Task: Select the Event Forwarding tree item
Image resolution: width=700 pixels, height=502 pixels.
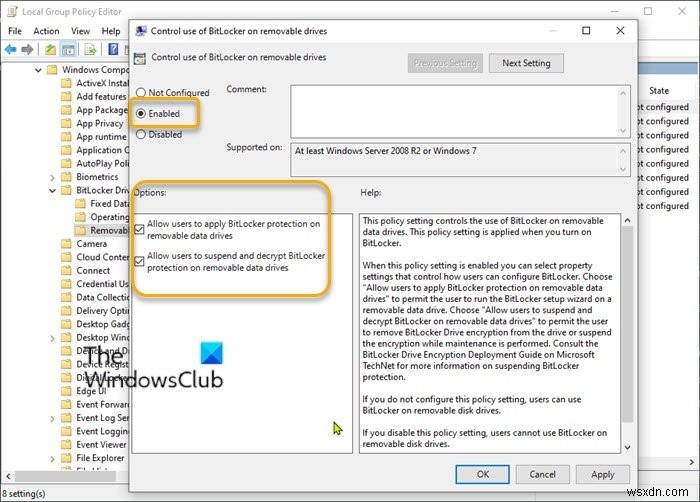Action: [x=102, y=405]
